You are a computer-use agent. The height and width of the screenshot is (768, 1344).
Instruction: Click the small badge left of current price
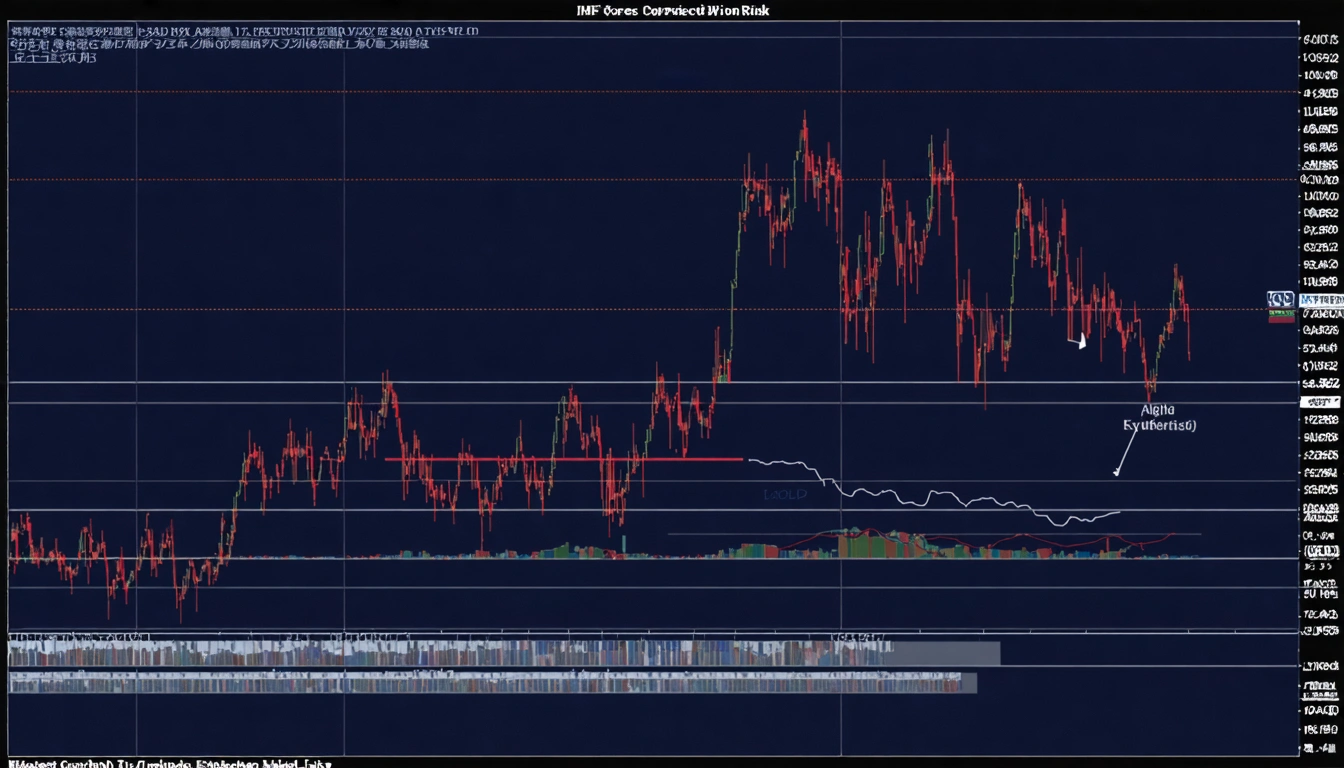click(x=1279, y=299)
